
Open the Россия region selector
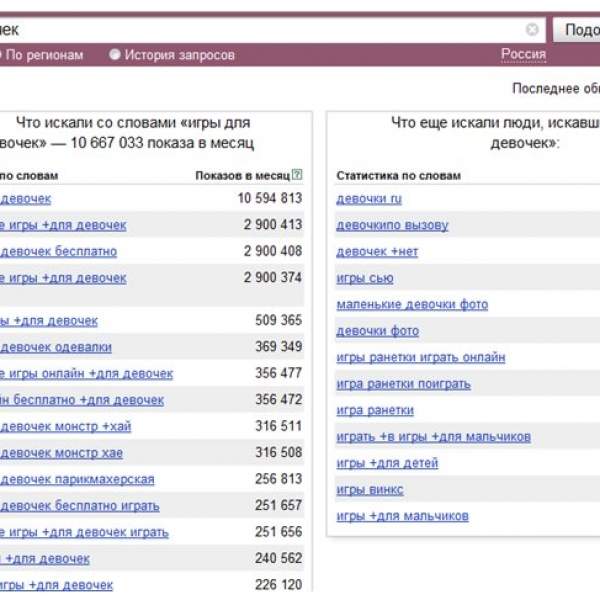pyautogui.click(x=523, y=54)
